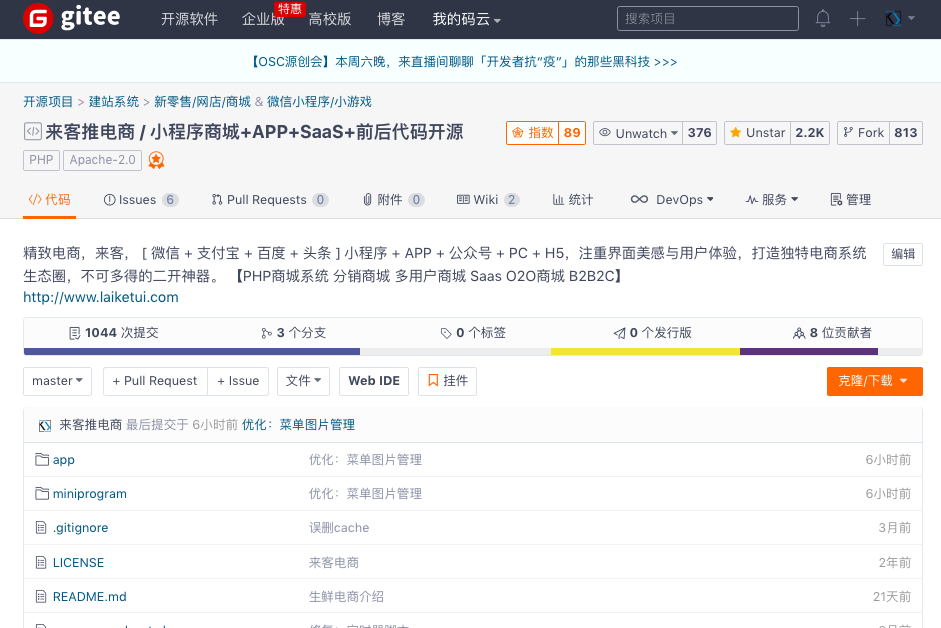This screenshot has height=628, width=941.
Task: Click the yellow language bar segment
Action: (645, 351)
